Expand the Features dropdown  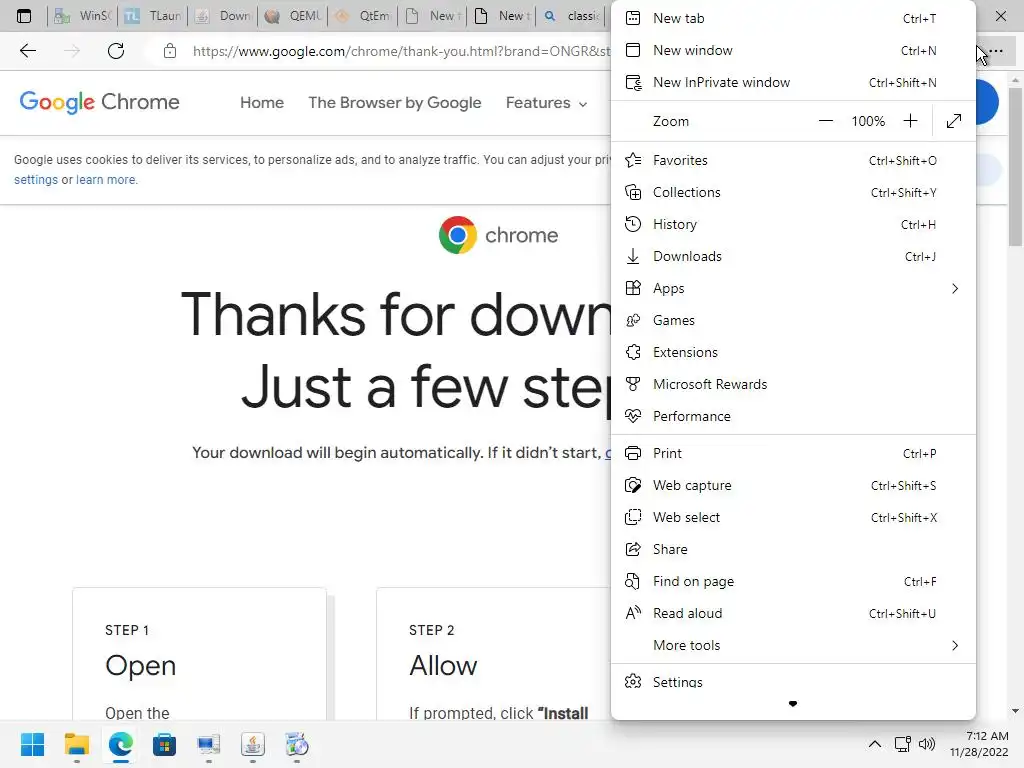[x=547, y=103]
